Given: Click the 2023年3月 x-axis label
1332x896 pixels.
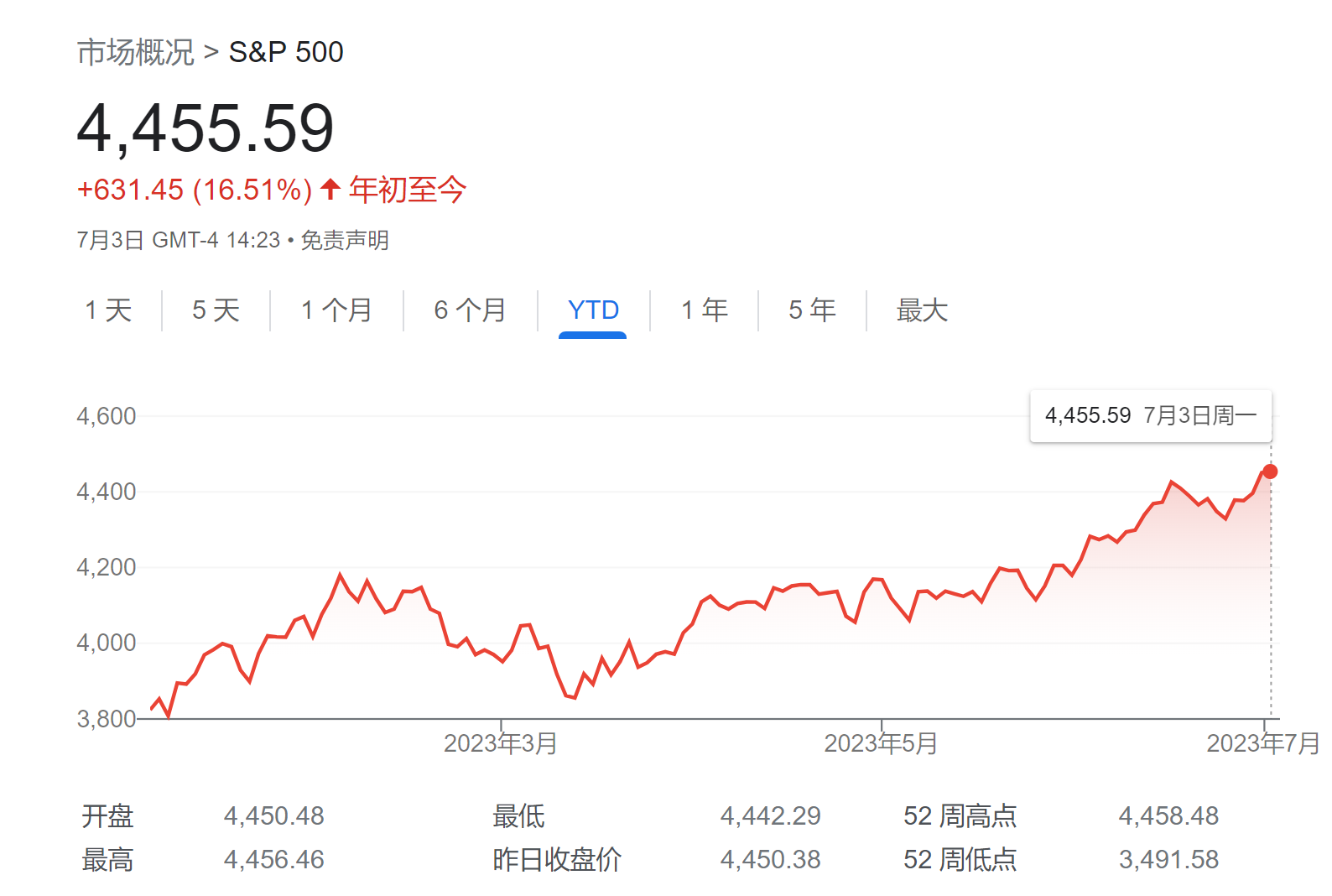Looking at the screenshot, I should coord(501,743).
